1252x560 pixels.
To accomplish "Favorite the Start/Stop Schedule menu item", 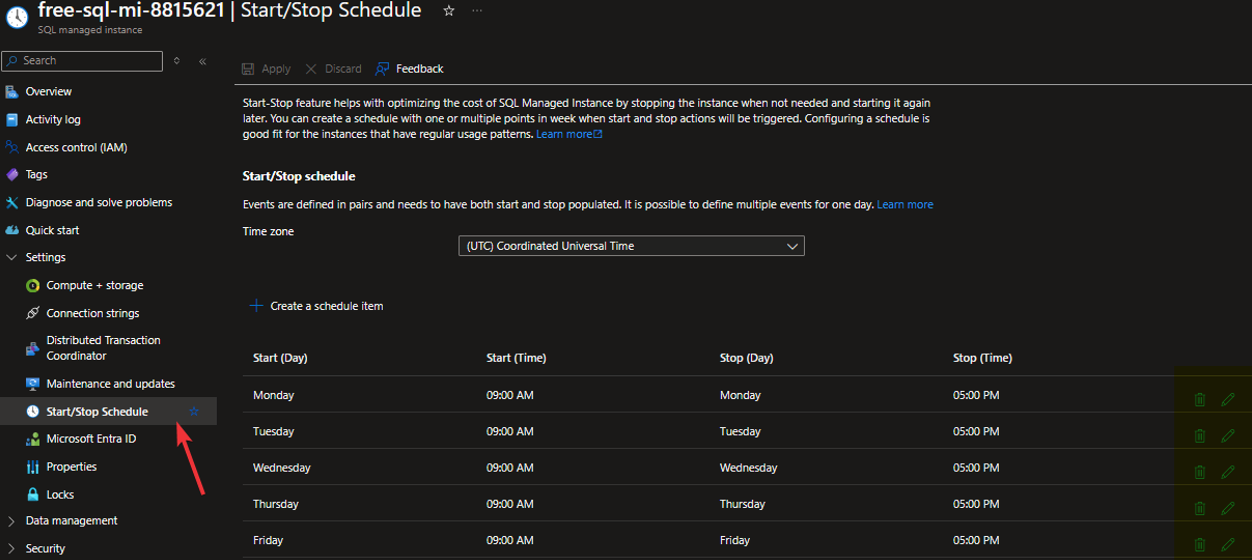I will point(194,412).
